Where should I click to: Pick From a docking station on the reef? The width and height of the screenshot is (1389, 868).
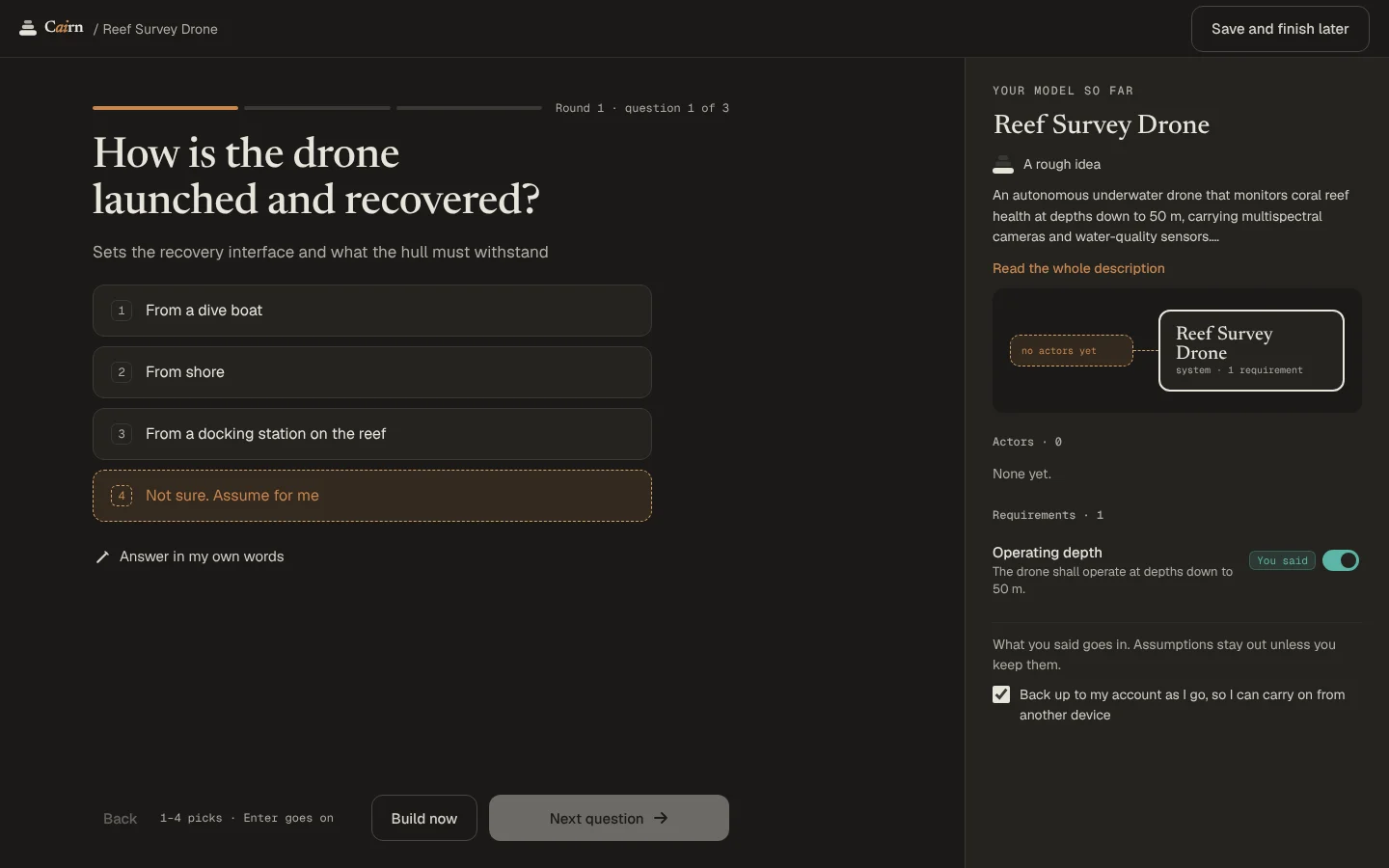[x=372, y=434]
